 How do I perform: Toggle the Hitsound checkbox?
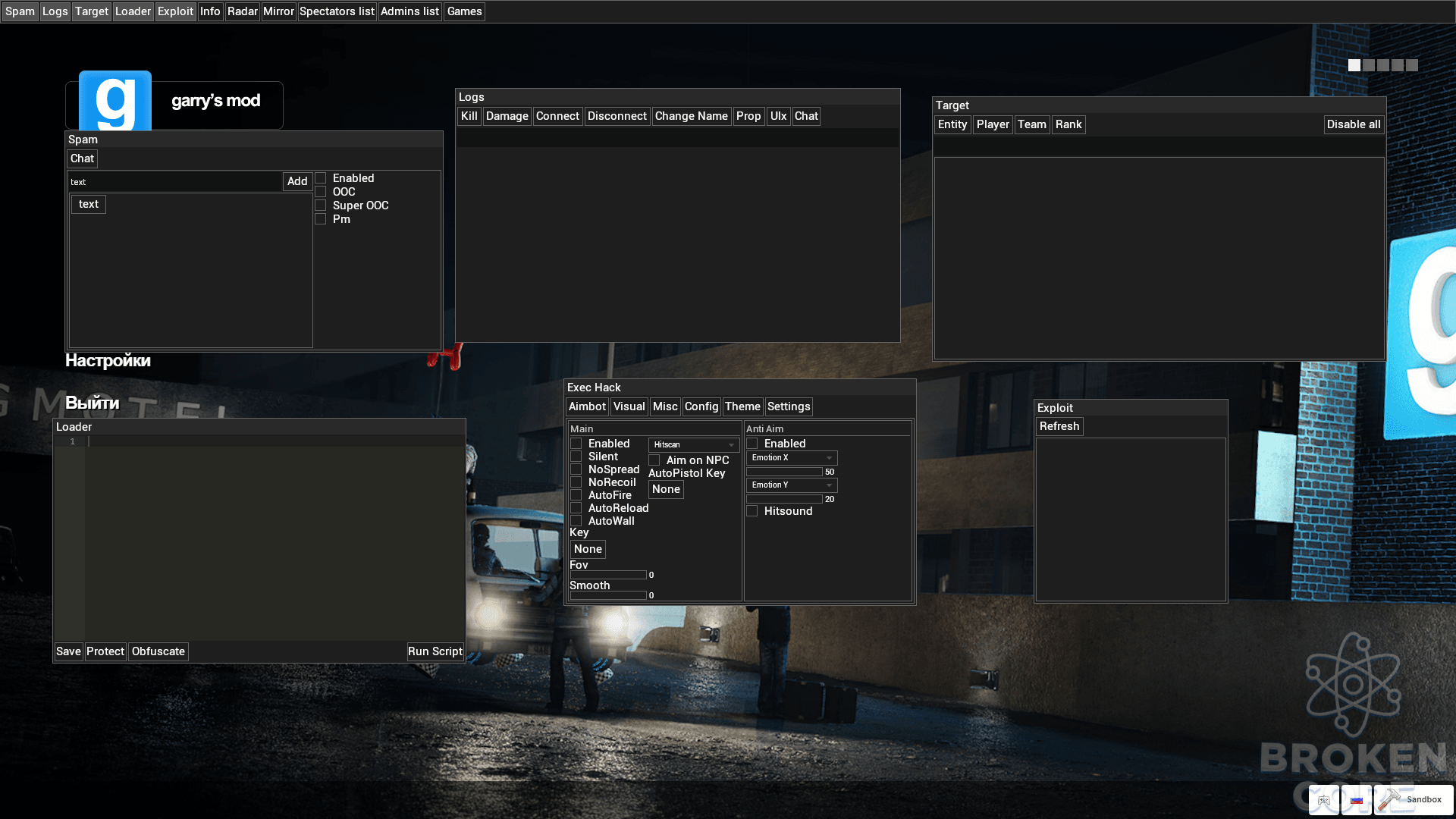[752, 511]
